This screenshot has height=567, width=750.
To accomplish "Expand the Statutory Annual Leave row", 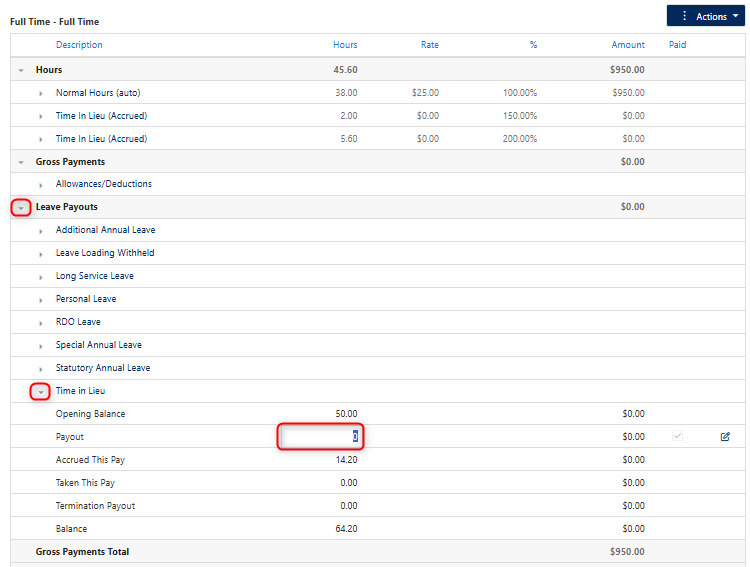I will (41, 369).
